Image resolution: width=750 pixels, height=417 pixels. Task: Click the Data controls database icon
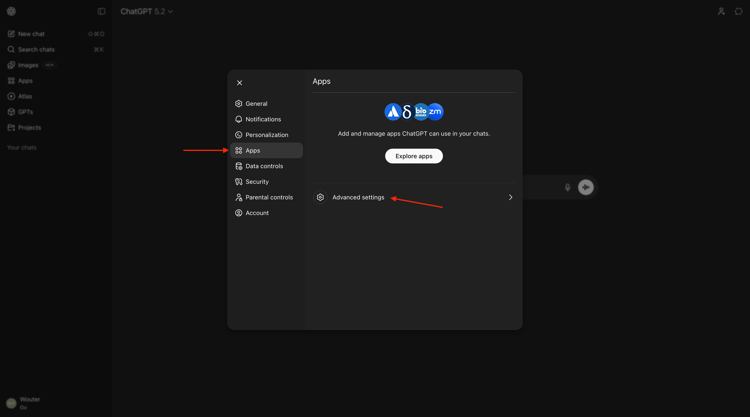pyautogui.click(x=239, y=166)
